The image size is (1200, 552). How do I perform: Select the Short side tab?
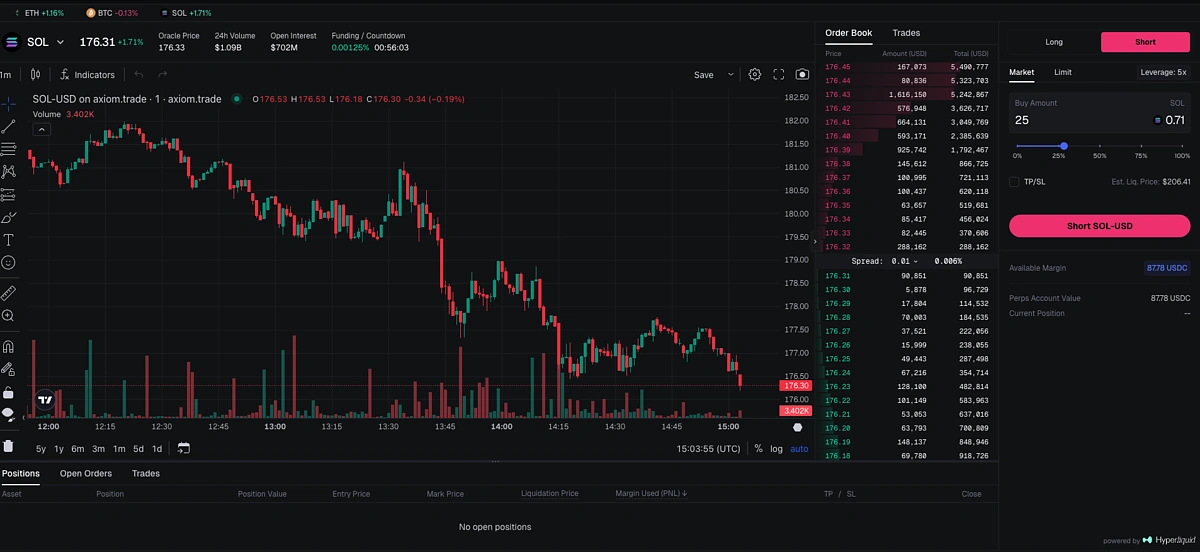(1146, 42)
